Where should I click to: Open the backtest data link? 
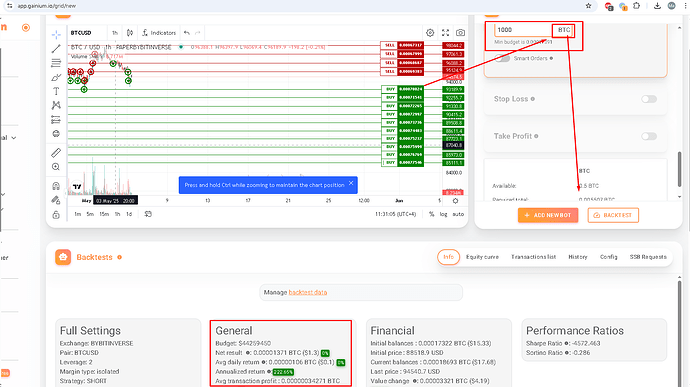tap(308, 292)
